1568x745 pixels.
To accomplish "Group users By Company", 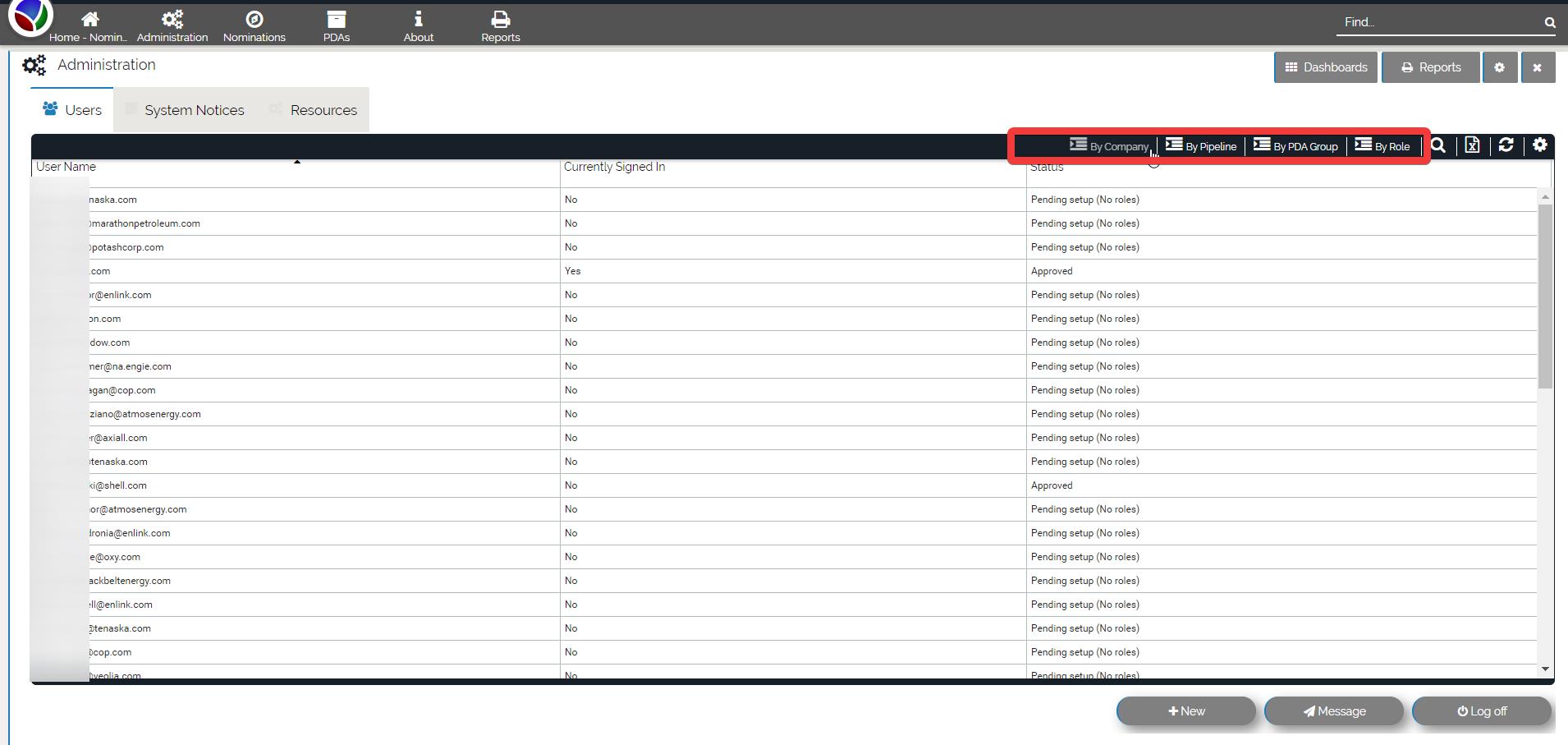I will [x=1109, y=146].
